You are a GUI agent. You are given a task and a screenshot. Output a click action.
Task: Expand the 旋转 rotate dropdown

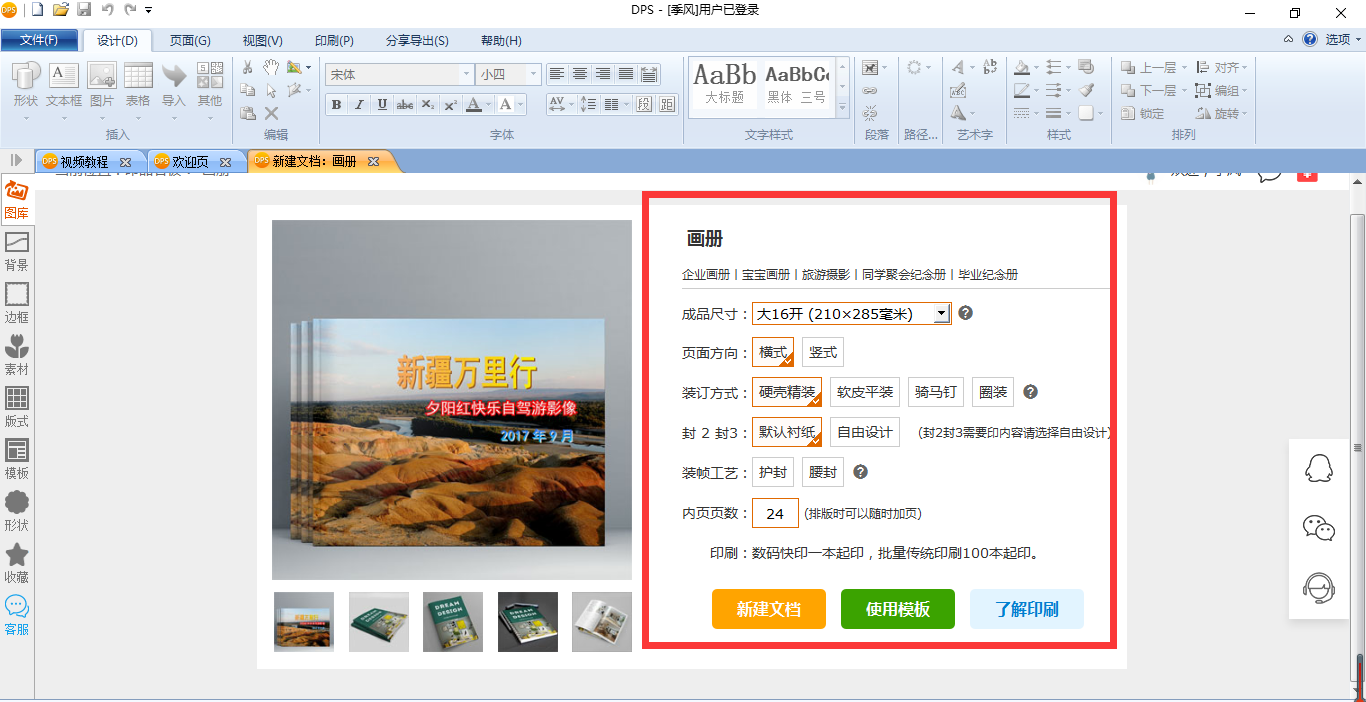point(1245,113)
